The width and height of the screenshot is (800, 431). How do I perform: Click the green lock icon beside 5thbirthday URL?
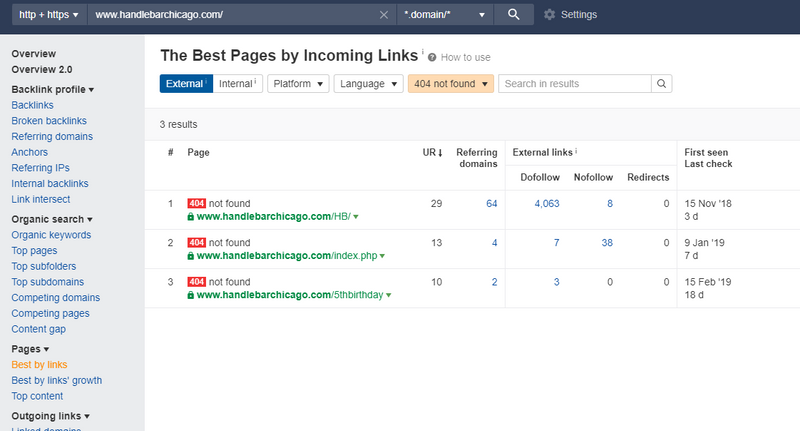(x=190, y=295)
